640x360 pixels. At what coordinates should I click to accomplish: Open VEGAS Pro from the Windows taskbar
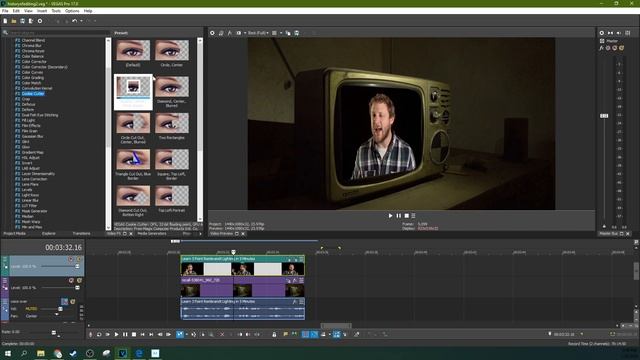pyautogui.click(x=122, y=353)
